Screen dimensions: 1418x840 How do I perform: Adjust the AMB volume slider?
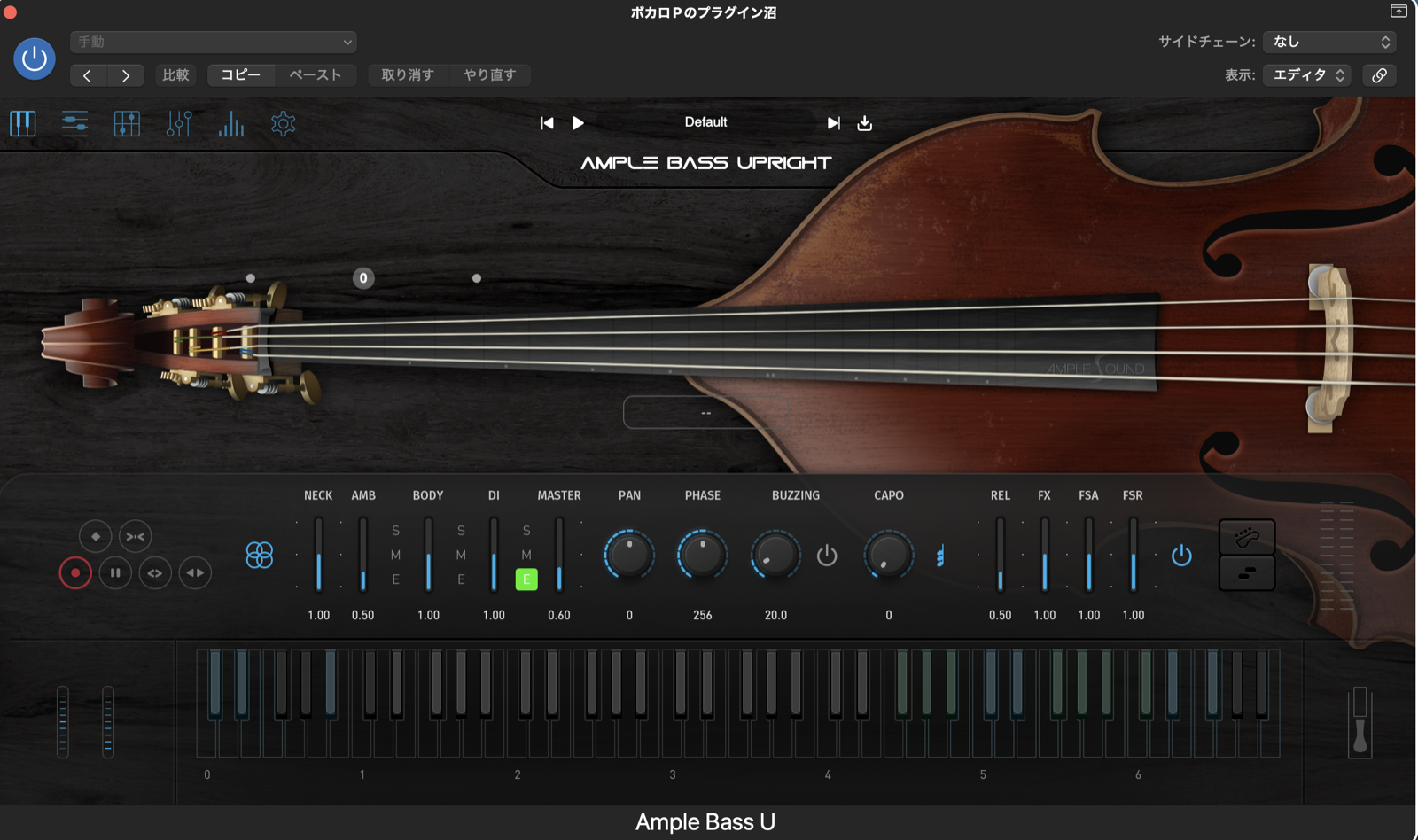363,556
